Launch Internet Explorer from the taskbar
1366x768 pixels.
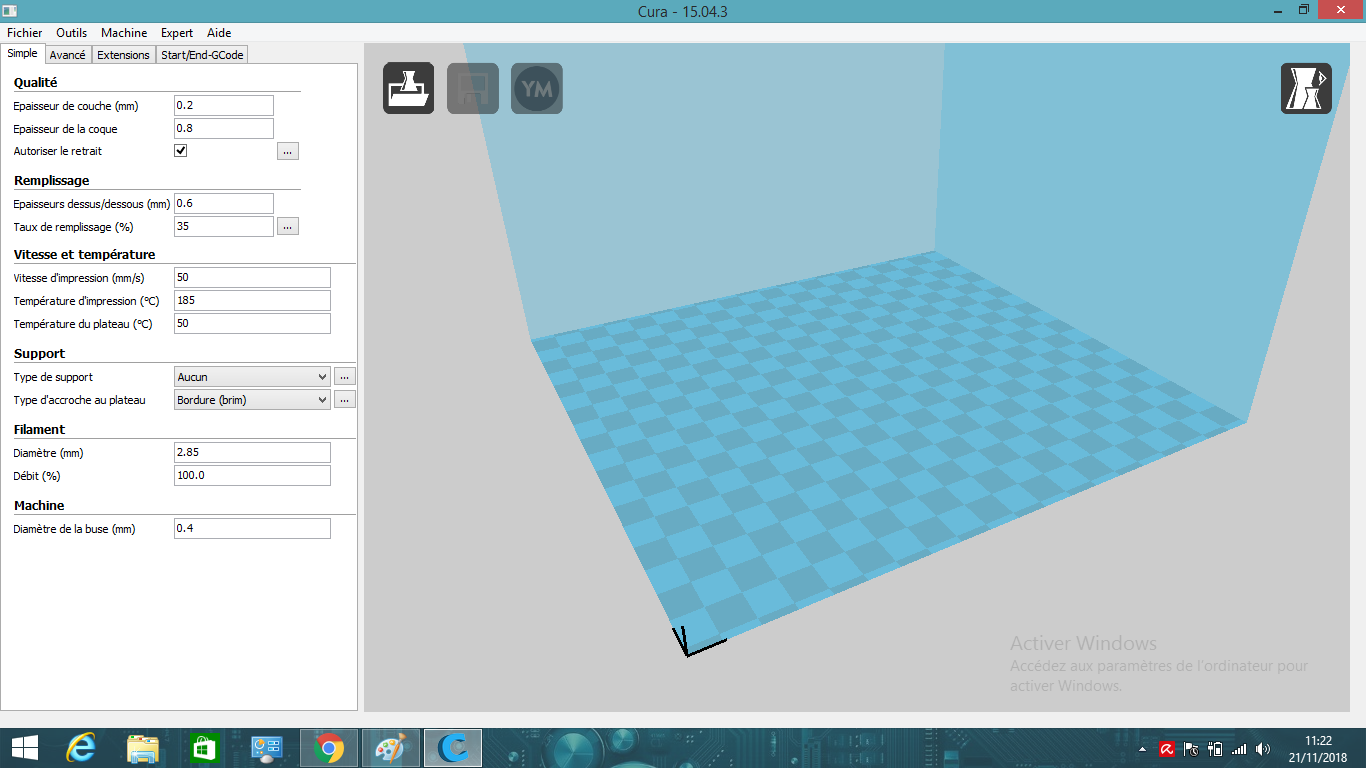[x=81, y=747]
